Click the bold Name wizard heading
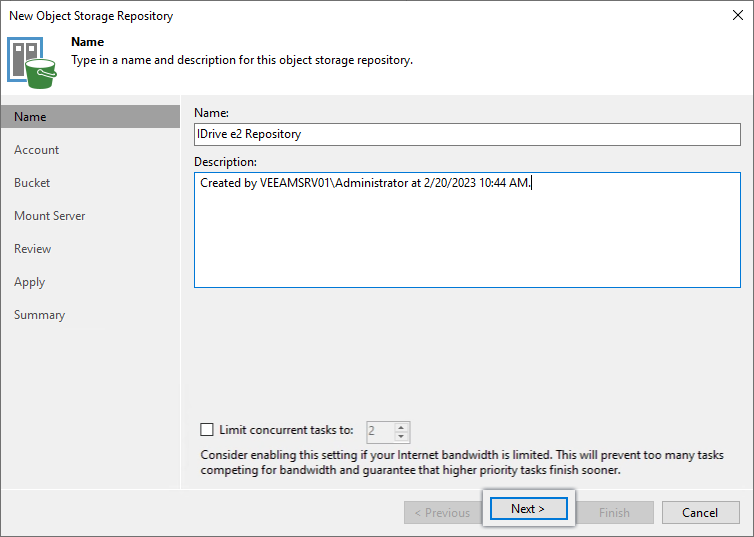The width and height of the screenshot is (754, 537). pos(88,42)
